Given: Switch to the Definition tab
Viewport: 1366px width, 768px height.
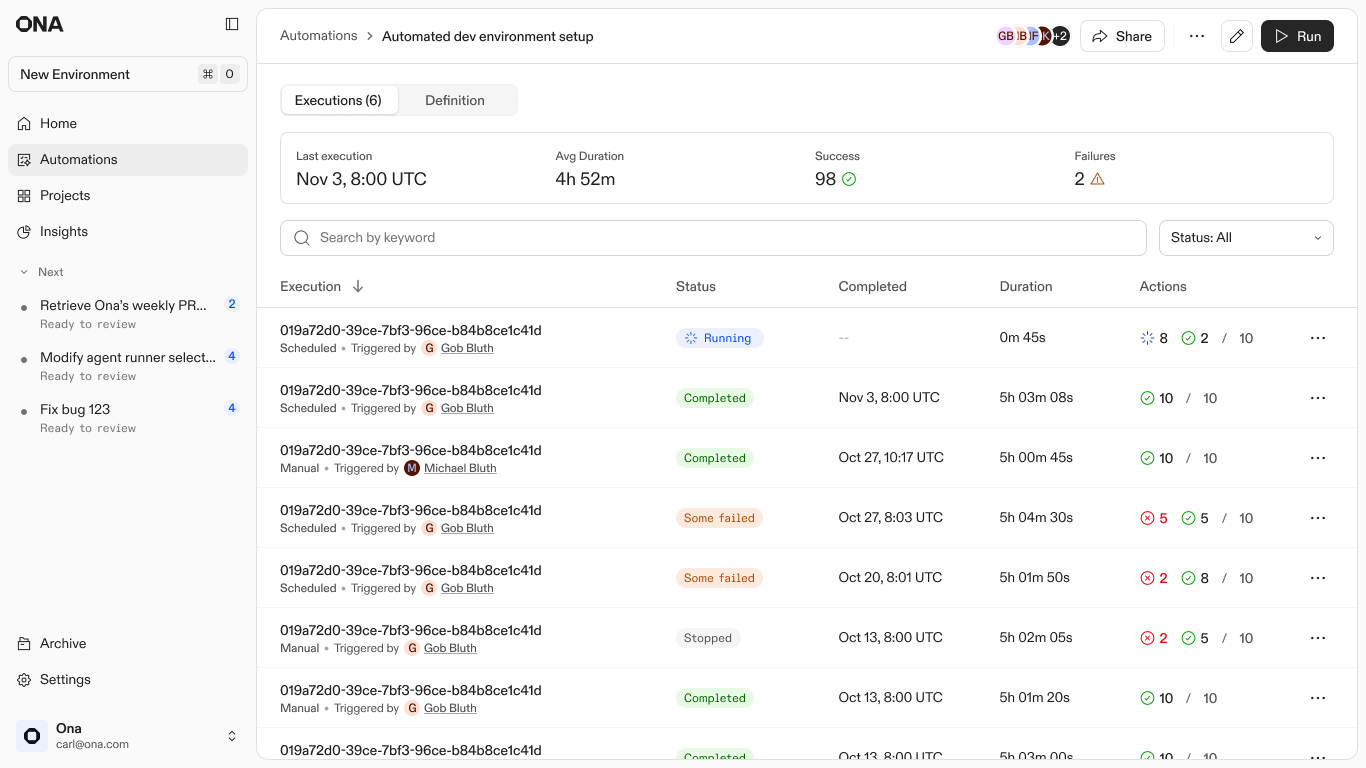Looking at the screenshot, I should coord(455,101).
